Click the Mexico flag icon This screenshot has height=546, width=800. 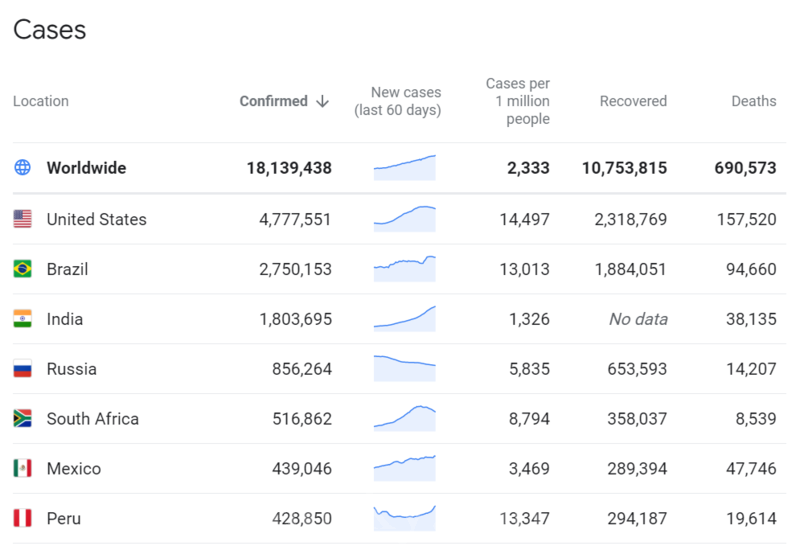point(22,469)
